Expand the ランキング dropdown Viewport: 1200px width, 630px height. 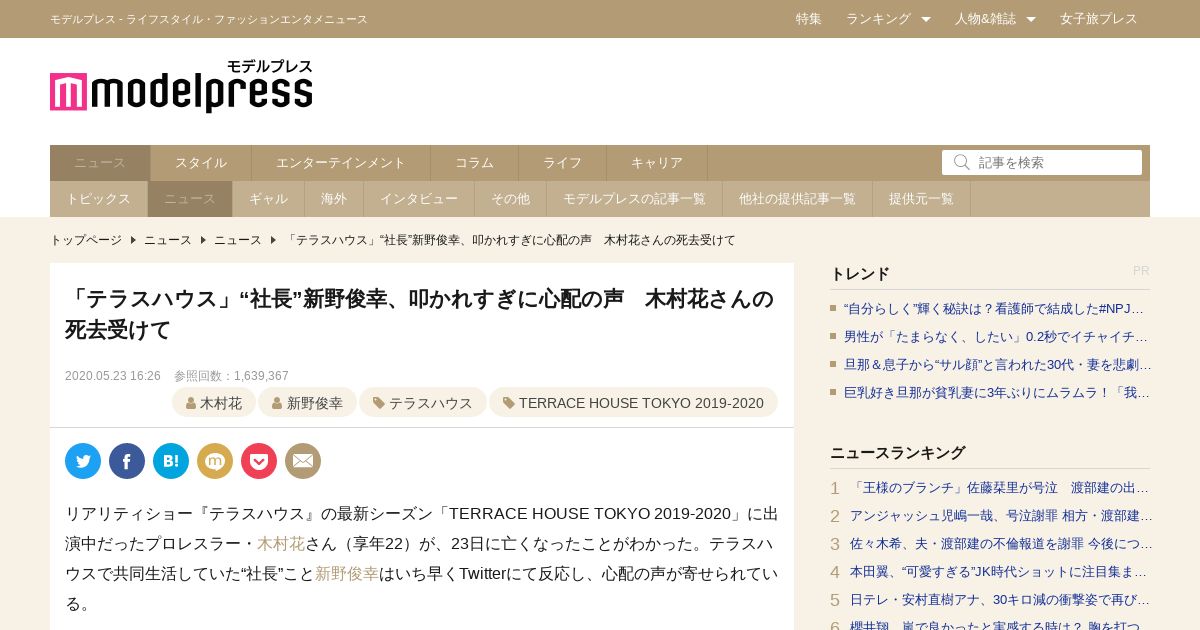click(x=888, y=19)
